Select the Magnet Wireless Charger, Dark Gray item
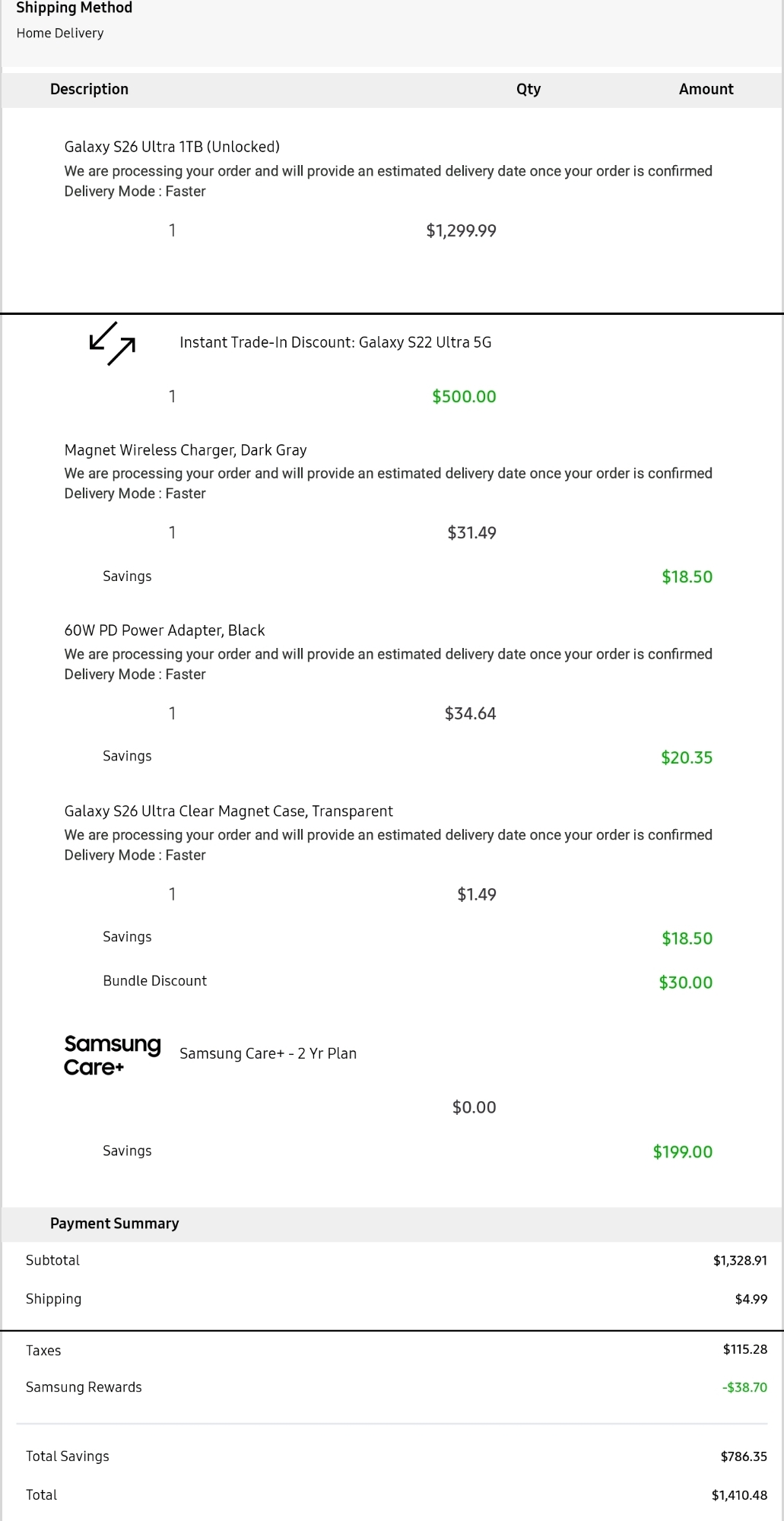This screenshot has height=1521, width=784. point(186,450)
